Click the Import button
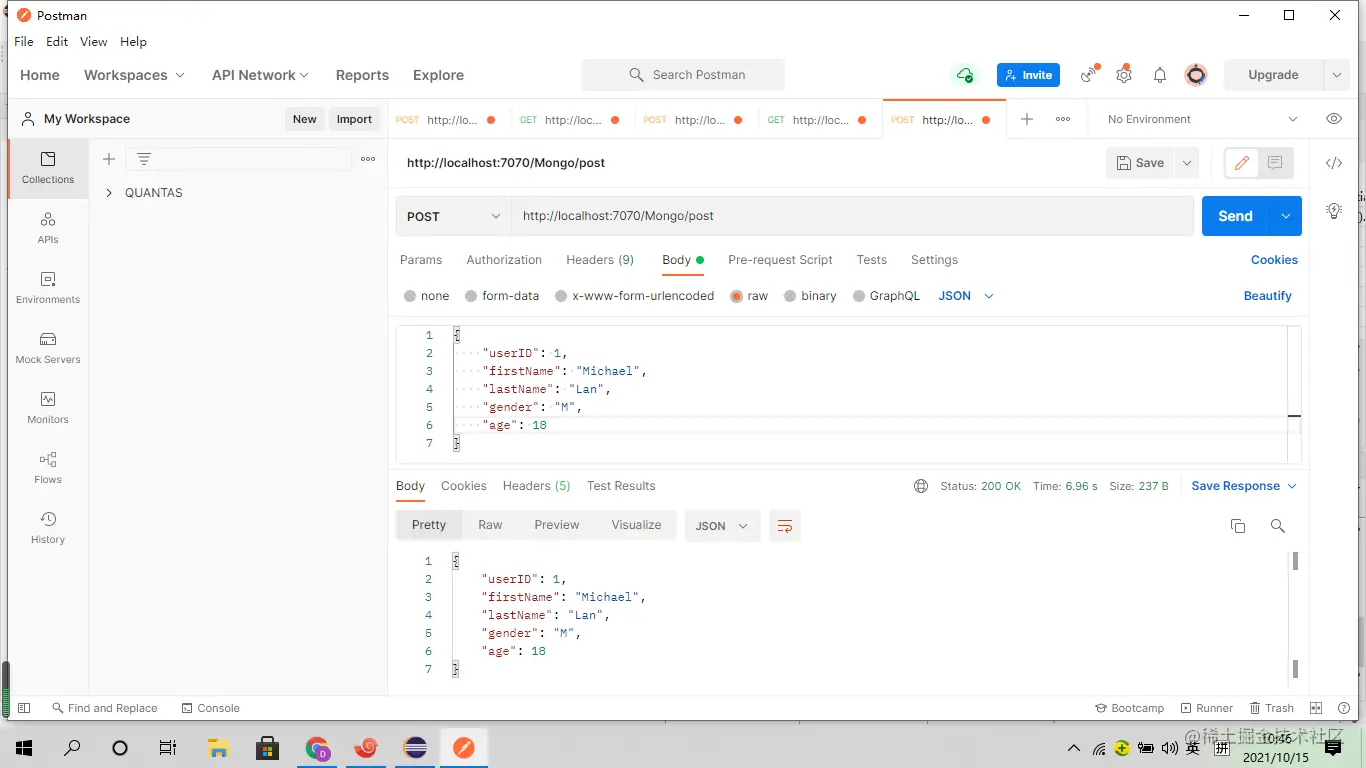Image resolution: width=1366 pixels, height=768 pixels. tap(354, 119)
